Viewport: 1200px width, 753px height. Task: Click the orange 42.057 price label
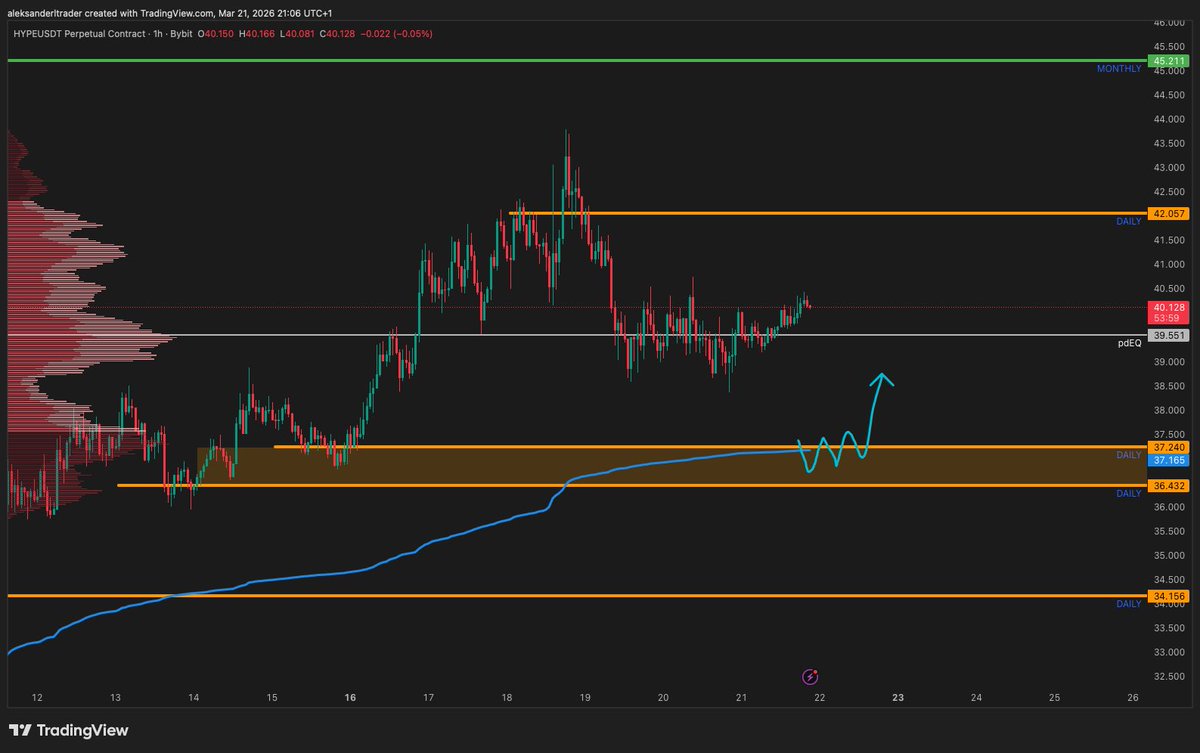point(1169,214)
